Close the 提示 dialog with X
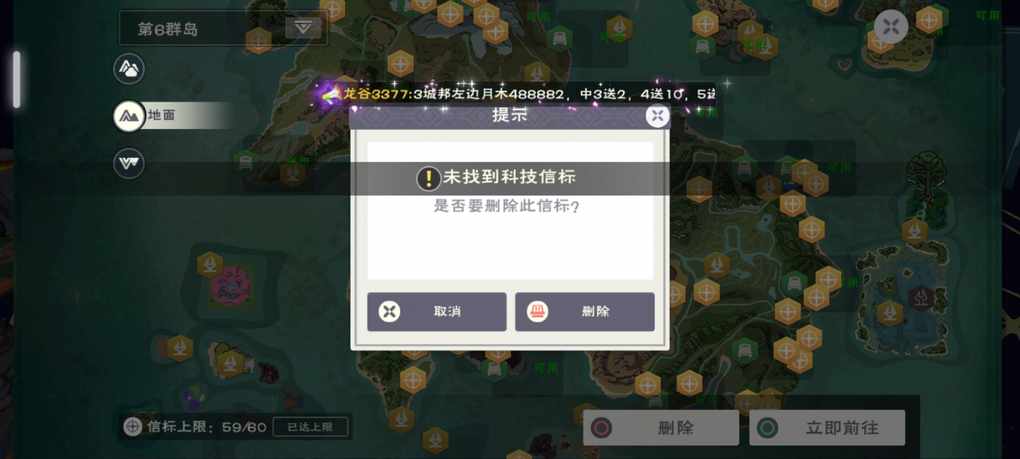 [x=658, y=116]
